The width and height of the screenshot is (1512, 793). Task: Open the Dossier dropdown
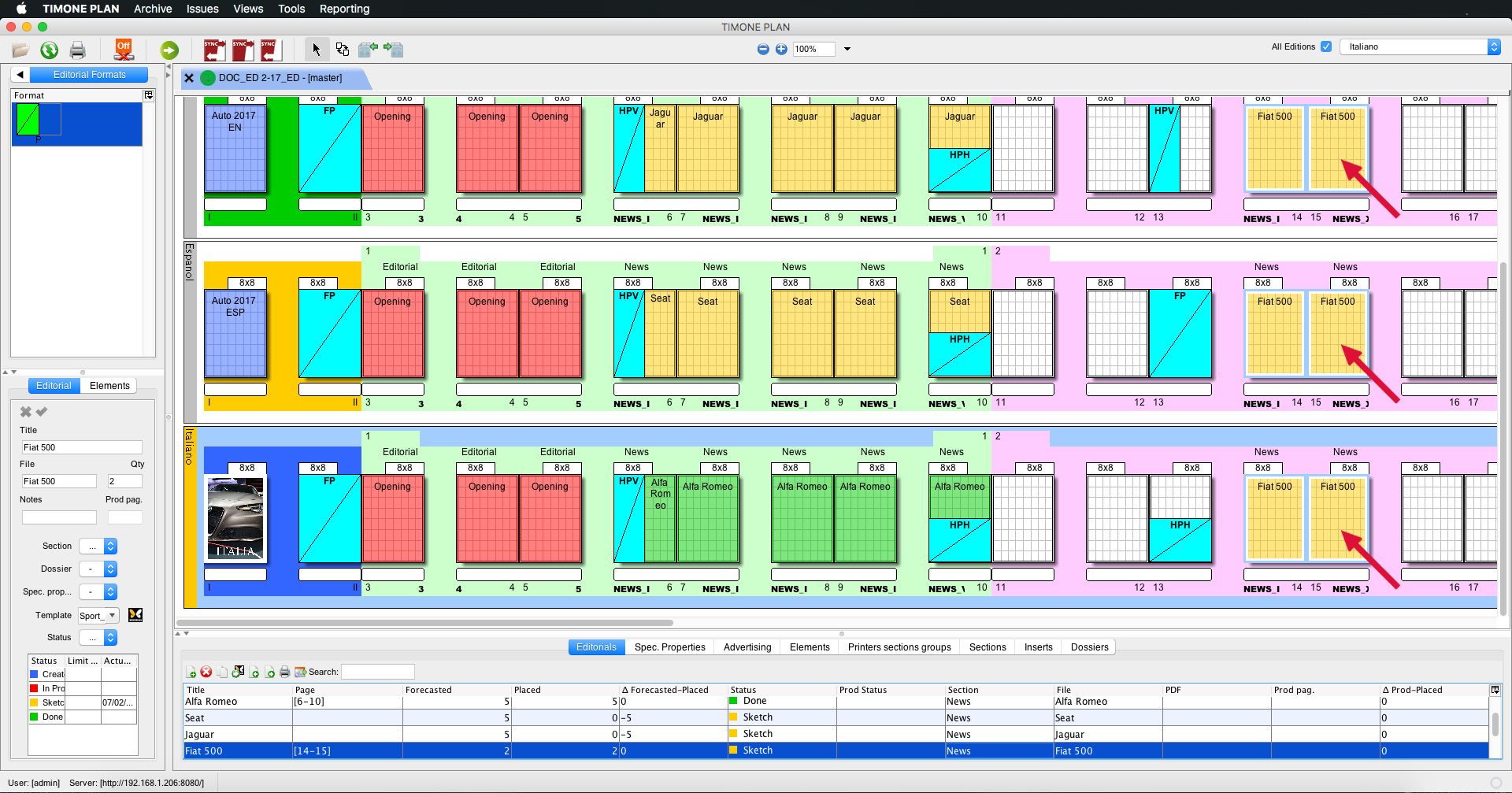(x=98, y=569)
